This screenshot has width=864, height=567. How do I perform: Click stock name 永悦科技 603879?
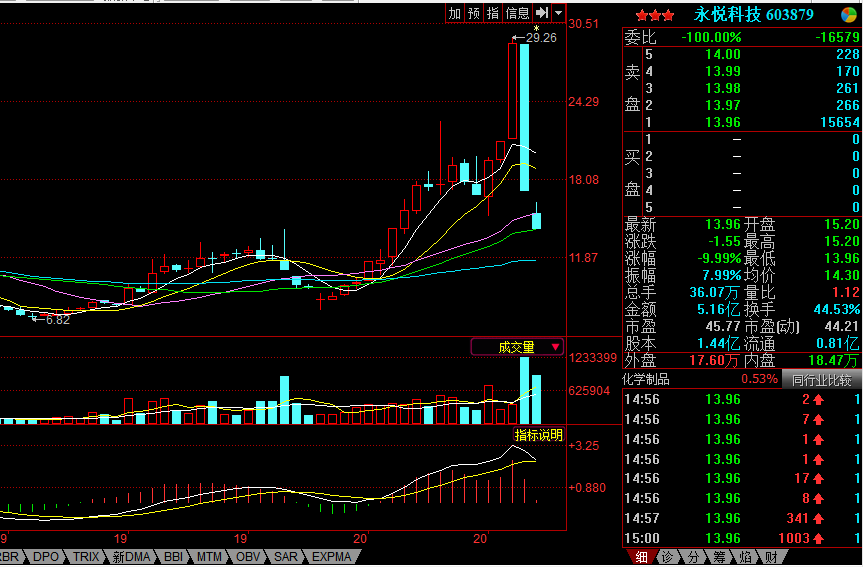pyautogui.click(x=754, y=14)
